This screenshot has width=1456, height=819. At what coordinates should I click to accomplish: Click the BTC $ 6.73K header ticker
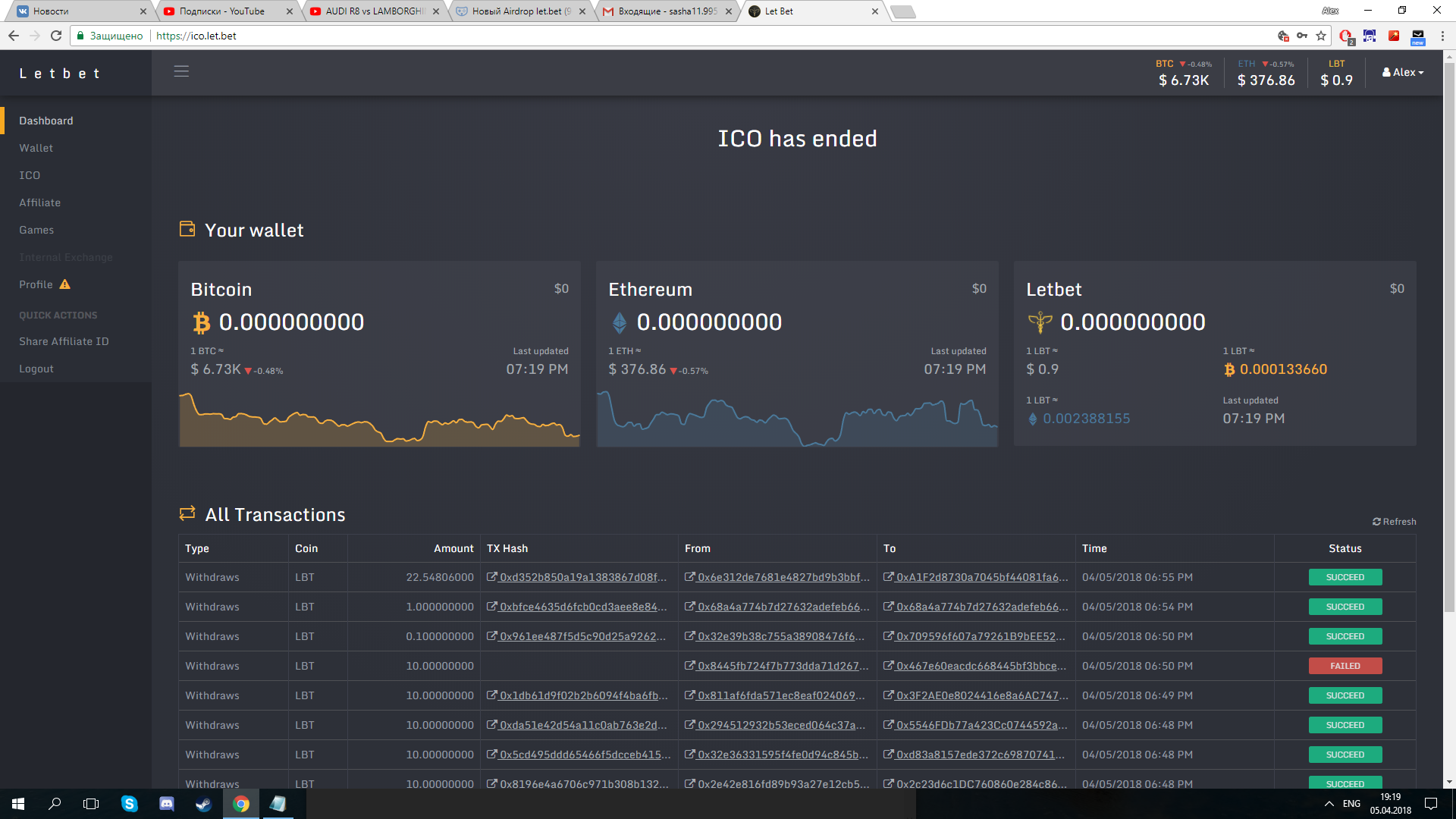pos(1184,73)
